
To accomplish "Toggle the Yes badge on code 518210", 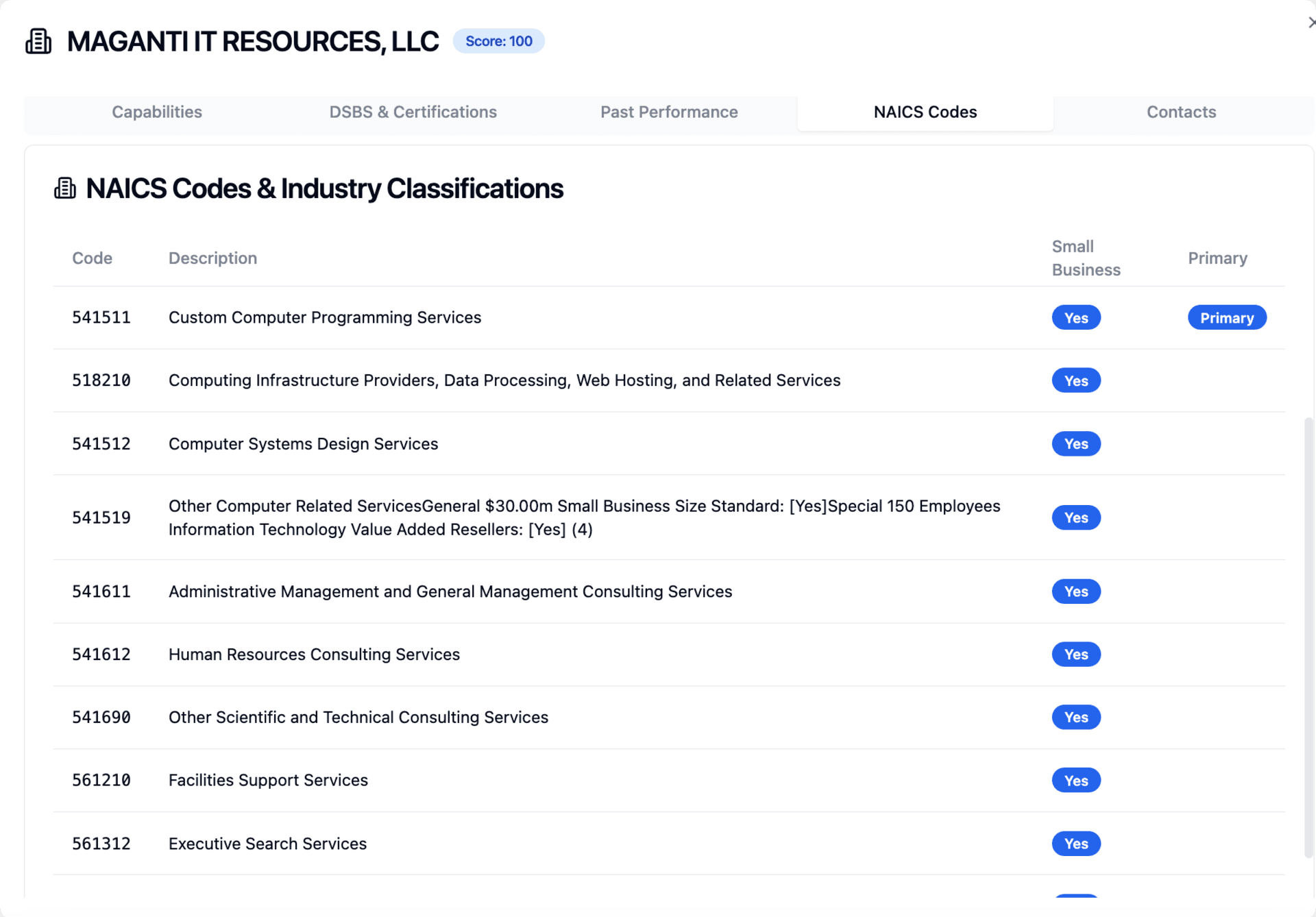I will click(x=1075, y=380).
